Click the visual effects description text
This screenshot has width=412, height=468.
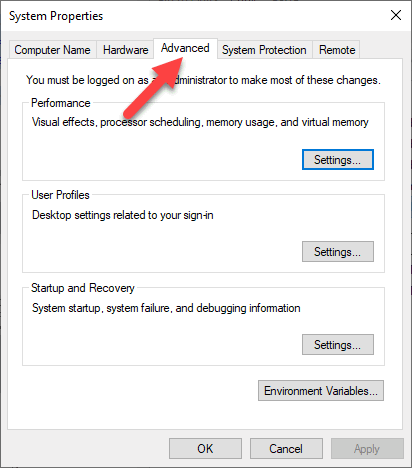200,122
